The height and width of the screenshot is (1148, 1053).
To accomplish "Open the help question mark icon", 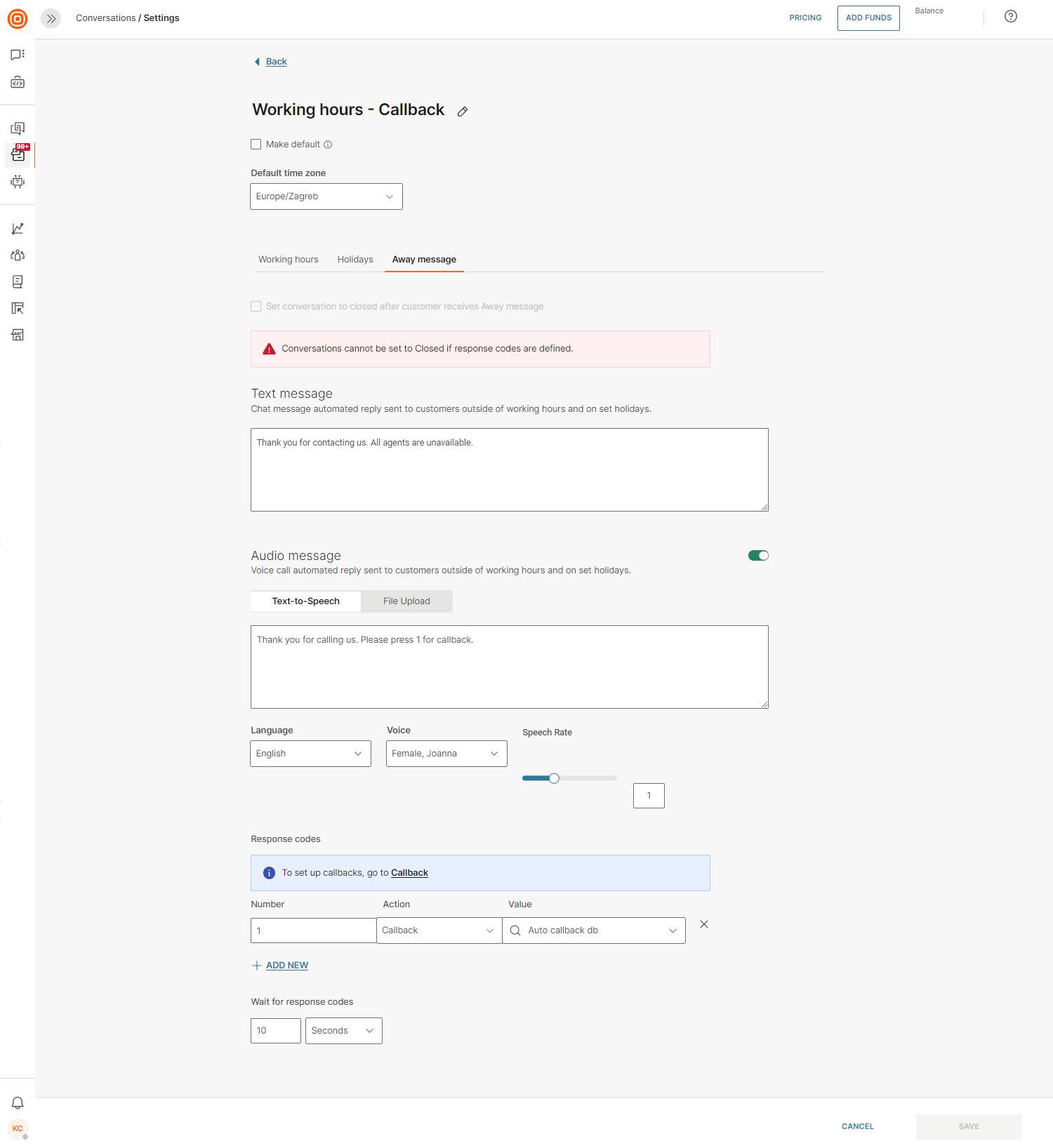I will (1010, 17).
